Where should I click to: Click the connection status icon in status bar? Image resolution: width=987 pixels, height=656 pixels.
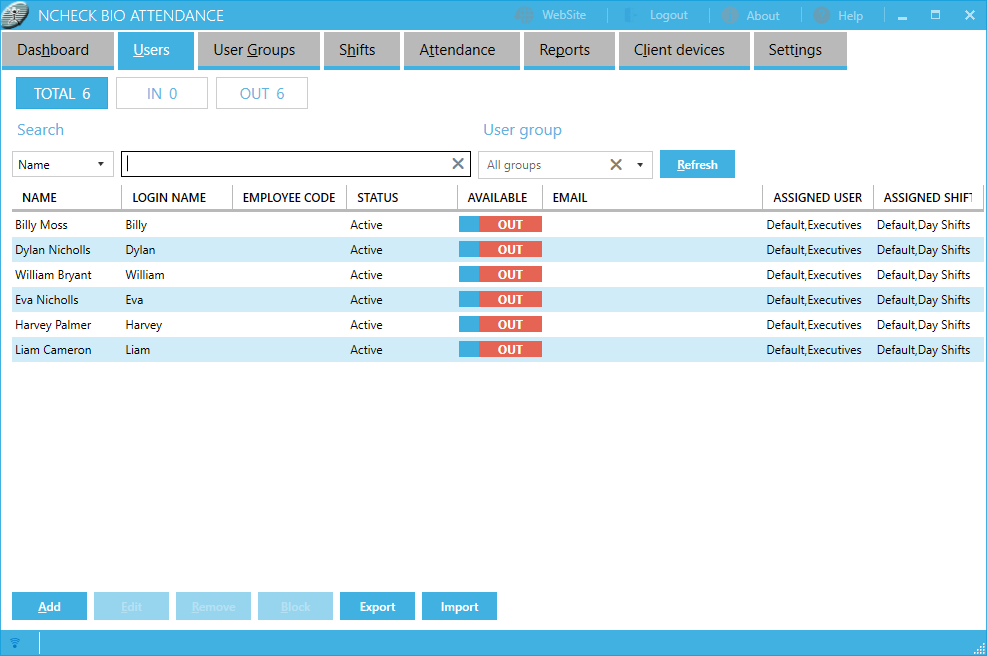[x=15, y=643]
